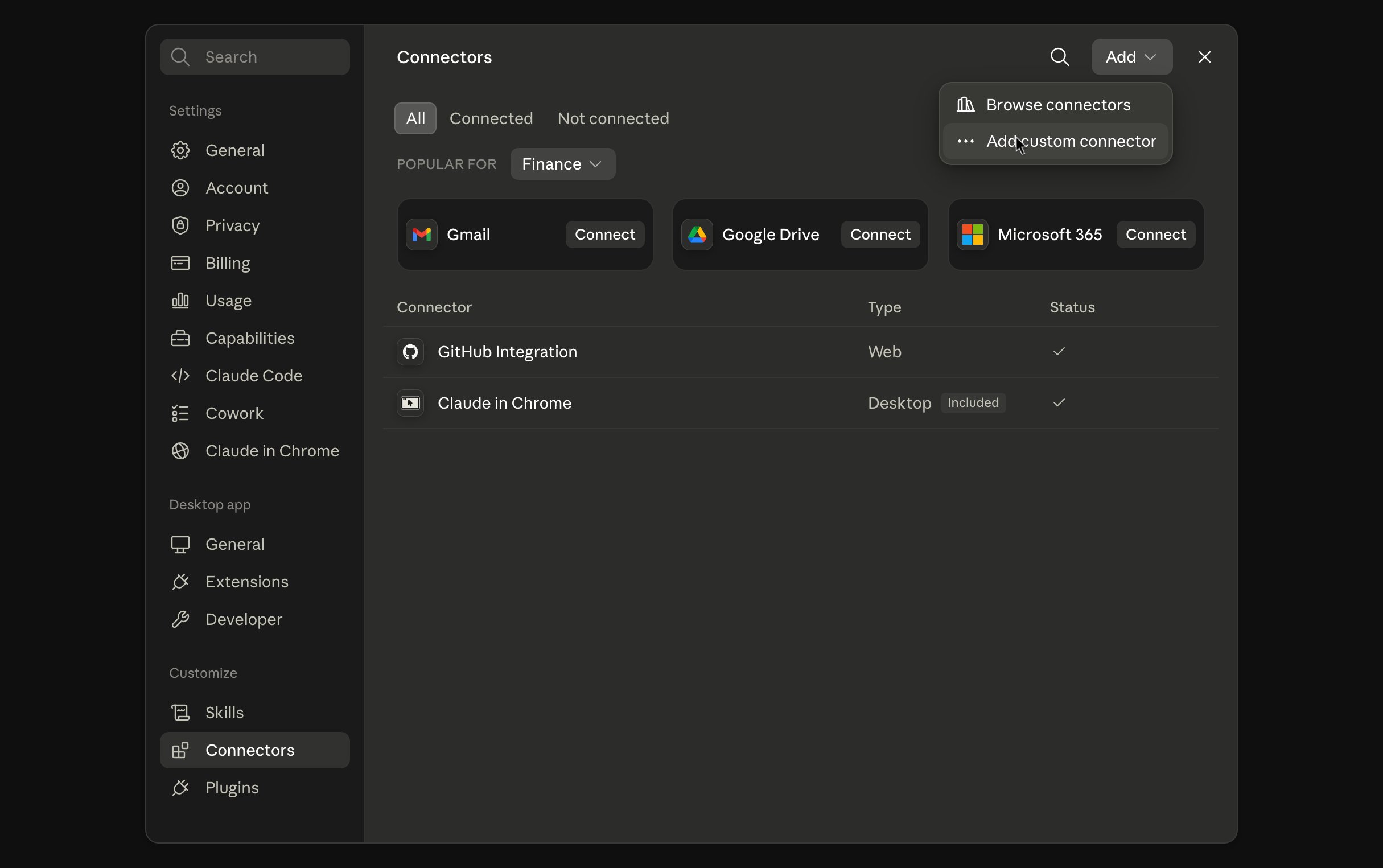Open the Usage settings label
The width and height of the screenshot is (1383, 868).
[228, 301]
